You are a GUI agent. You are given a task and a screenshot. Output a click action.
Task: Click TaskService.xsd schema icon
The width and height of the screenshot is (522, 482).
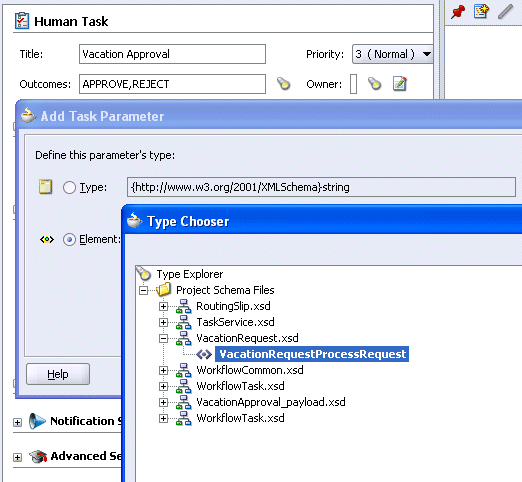(x=184, y=322)
